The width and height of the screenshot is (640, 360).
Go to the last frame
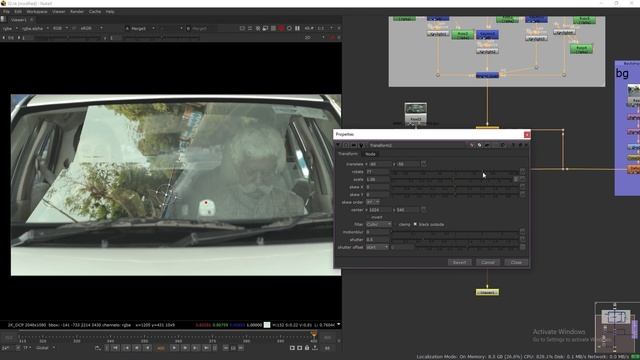point(206,348)
